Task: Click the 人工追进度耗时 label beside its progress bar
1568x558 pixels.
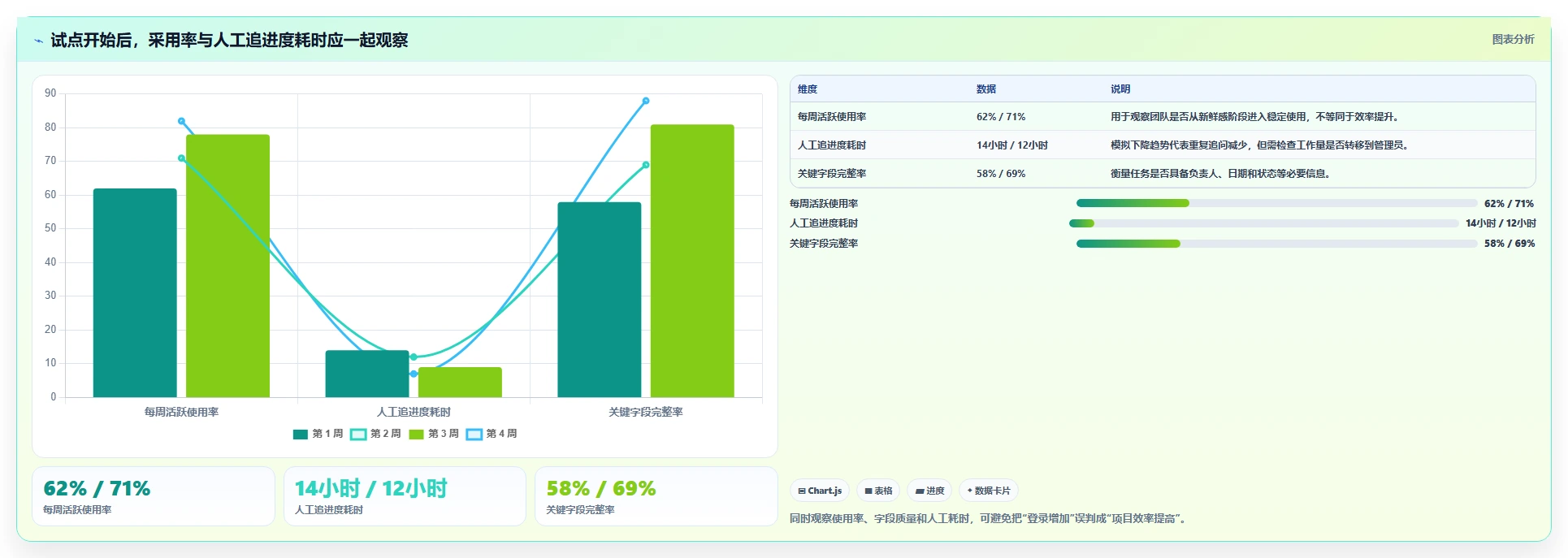Action: (824, 223)
